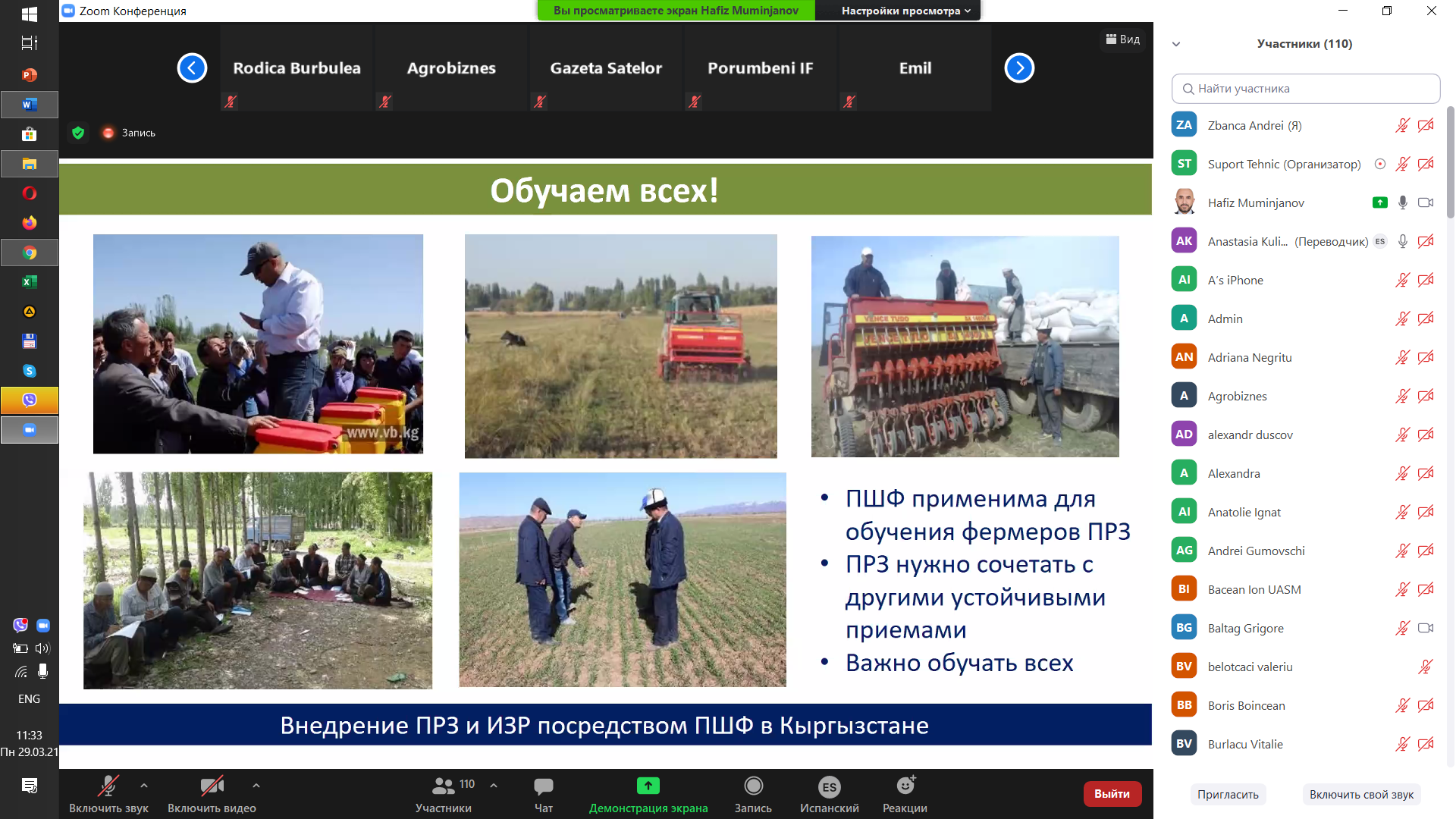Open the Chat icon in toolbar
The width and height of the screenshot is (1456, 819).
click(x=543, y=786)
